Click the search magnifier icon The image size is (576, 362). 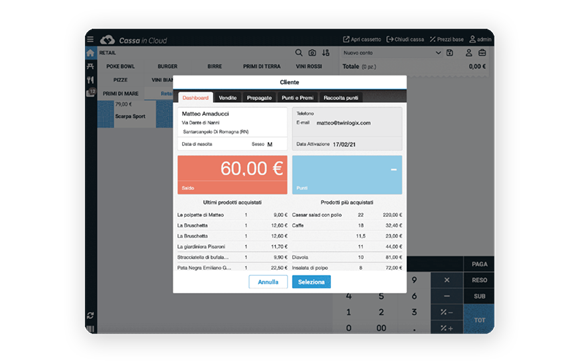point(299,53)
